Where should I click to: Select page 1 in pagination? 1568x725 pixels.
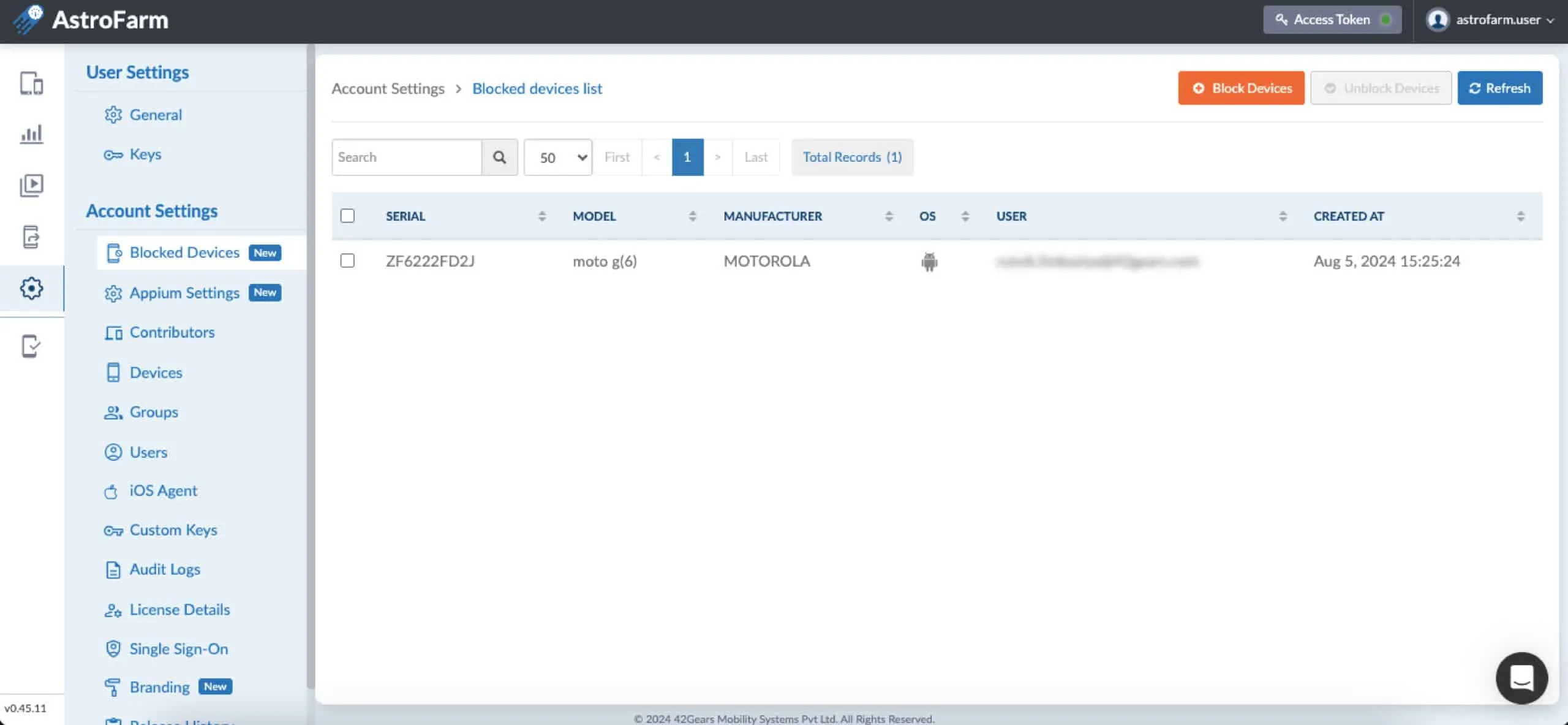tap(687, 158)
